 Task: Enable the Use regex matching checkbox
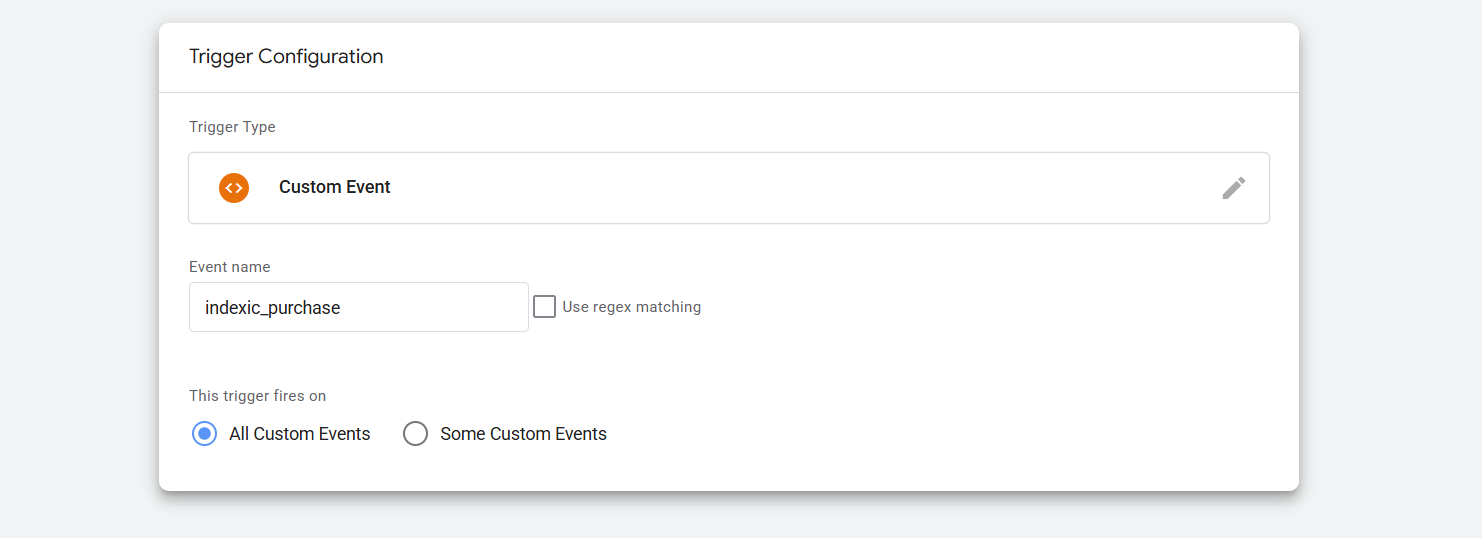click(544, 307)
